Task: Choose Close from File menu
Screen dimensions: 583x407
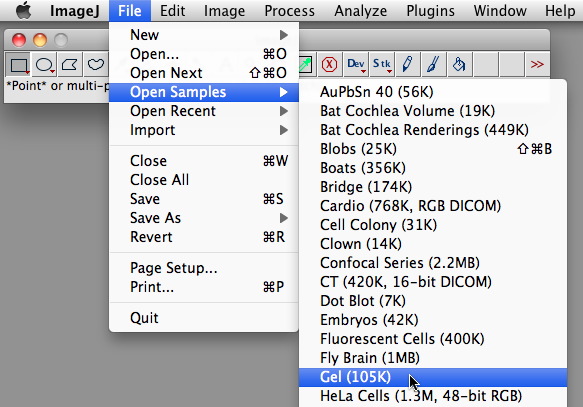Action: 204,161
